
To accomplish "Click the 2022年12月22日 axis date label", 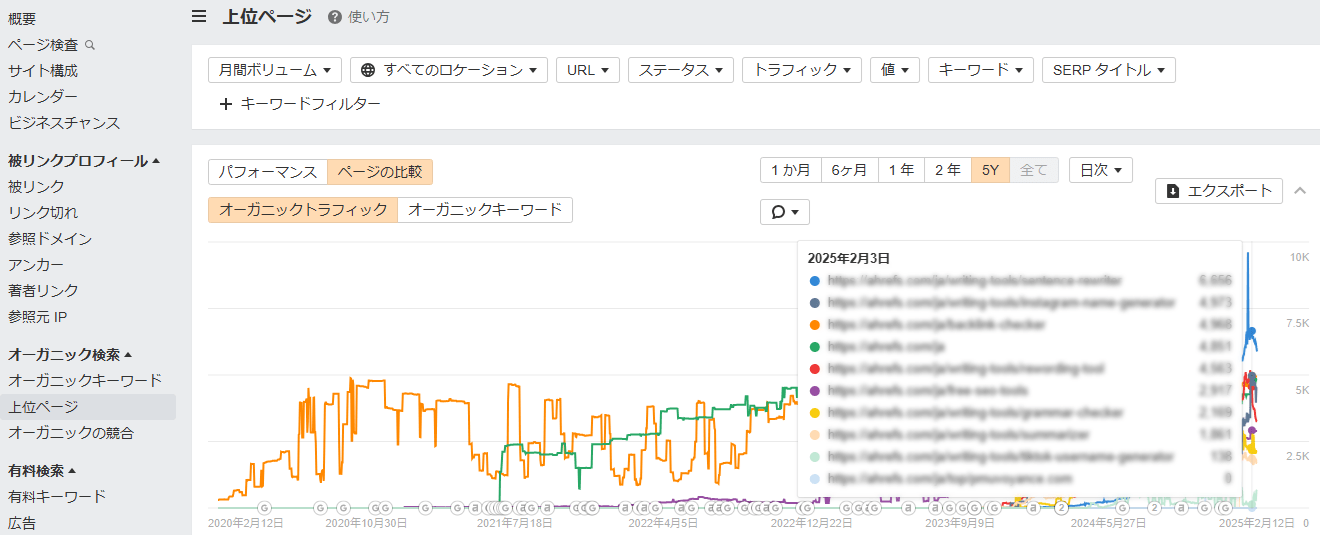I will click(812, 523).
